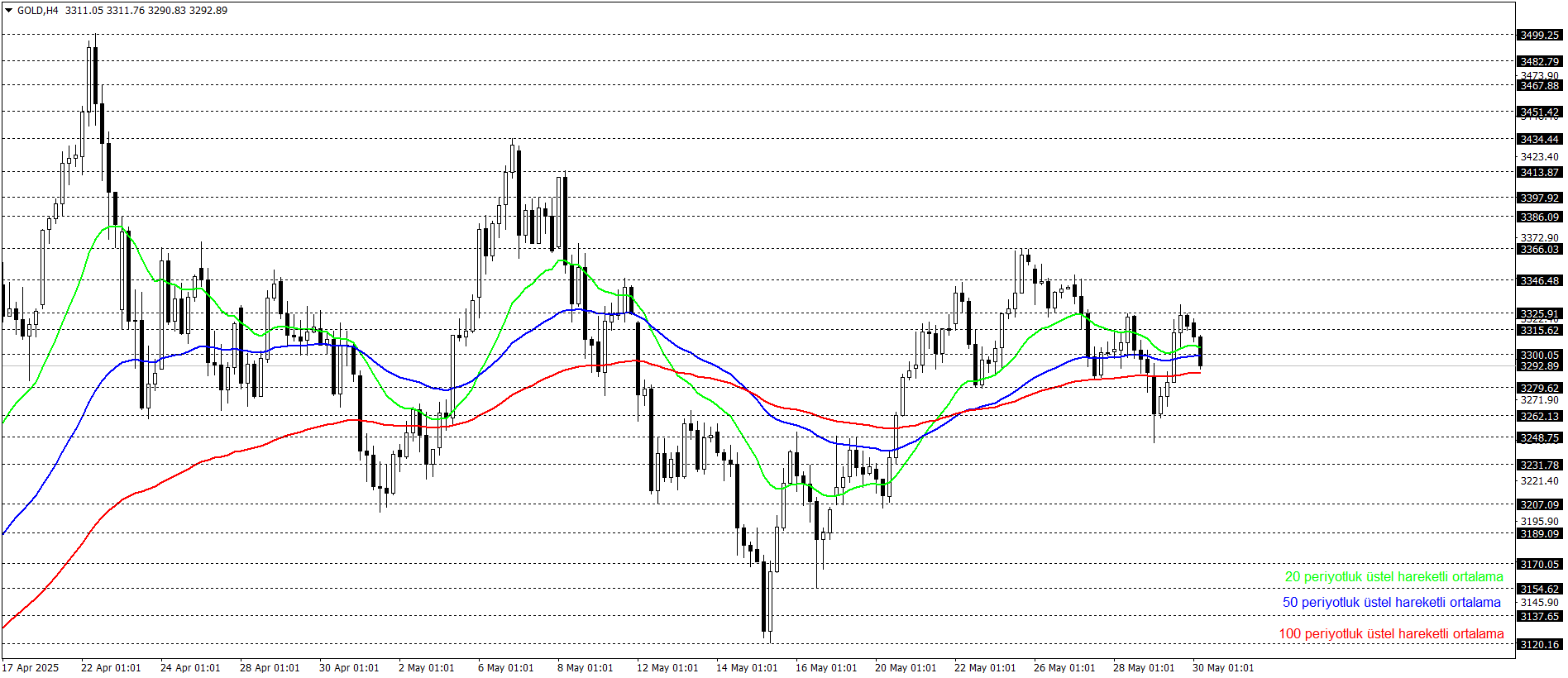Click the 3279.62 price level label
This screenshot has height=678, width=1568.
(x=1539, y=388)
